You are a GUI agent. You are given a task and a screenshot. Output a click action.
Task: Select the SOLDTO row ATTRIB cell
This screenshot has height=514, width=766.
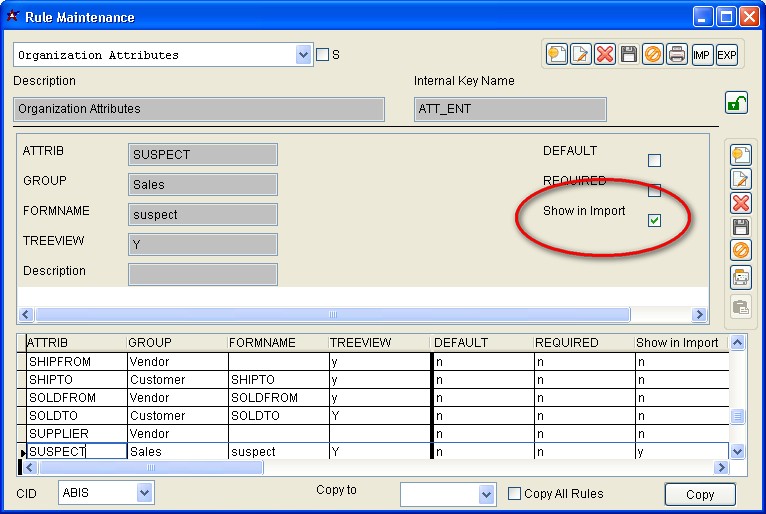click(76, 416)
